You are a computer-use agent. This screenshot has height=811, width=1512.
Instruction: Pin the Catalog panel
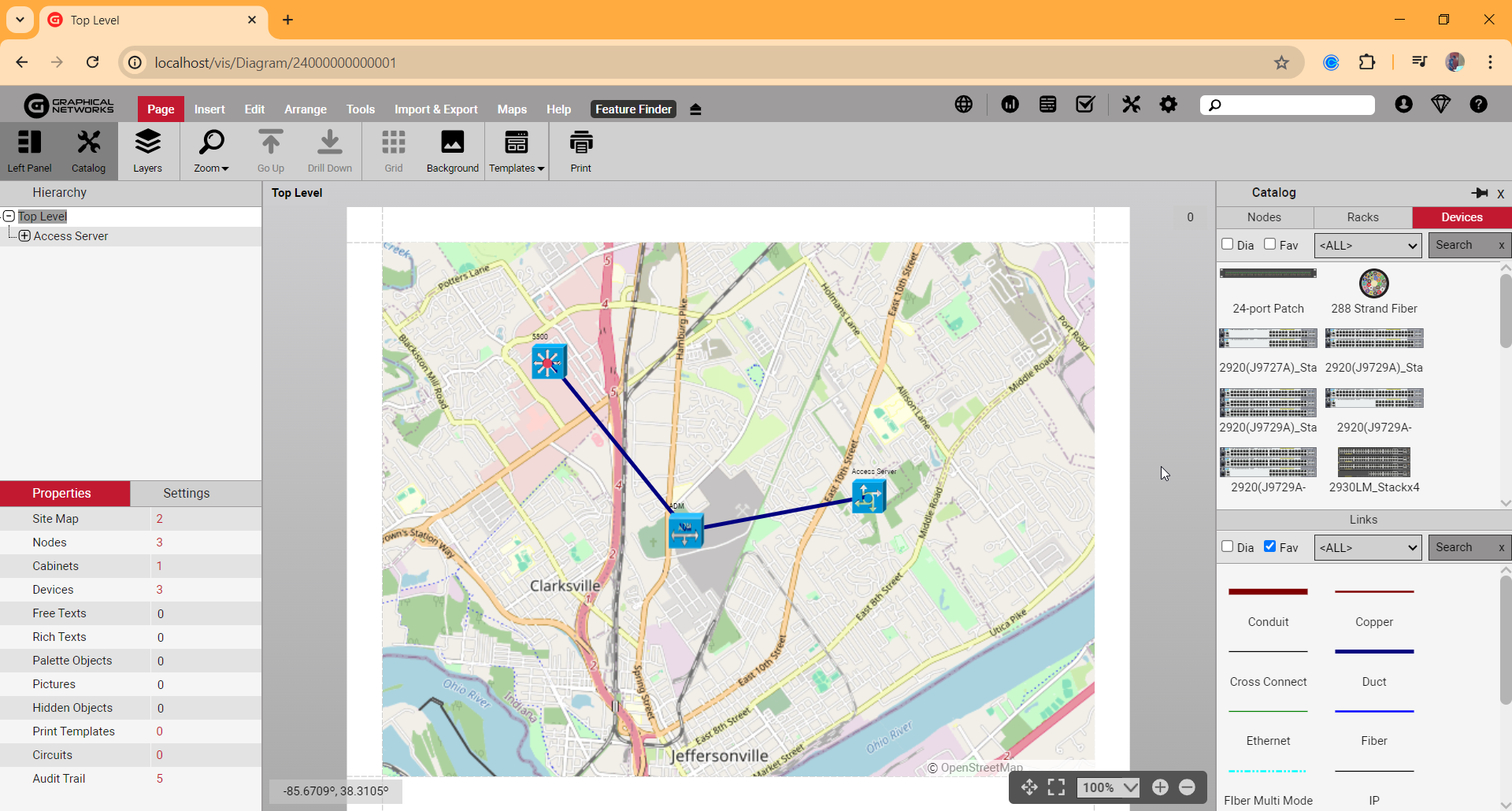[1479, 193]
